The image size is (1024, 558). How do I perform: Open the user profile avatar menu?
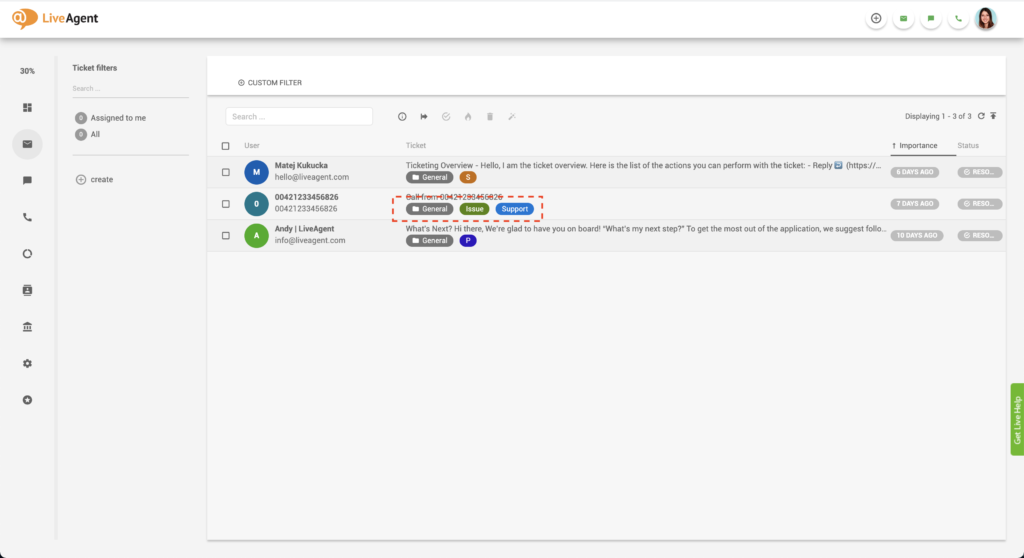986,18
